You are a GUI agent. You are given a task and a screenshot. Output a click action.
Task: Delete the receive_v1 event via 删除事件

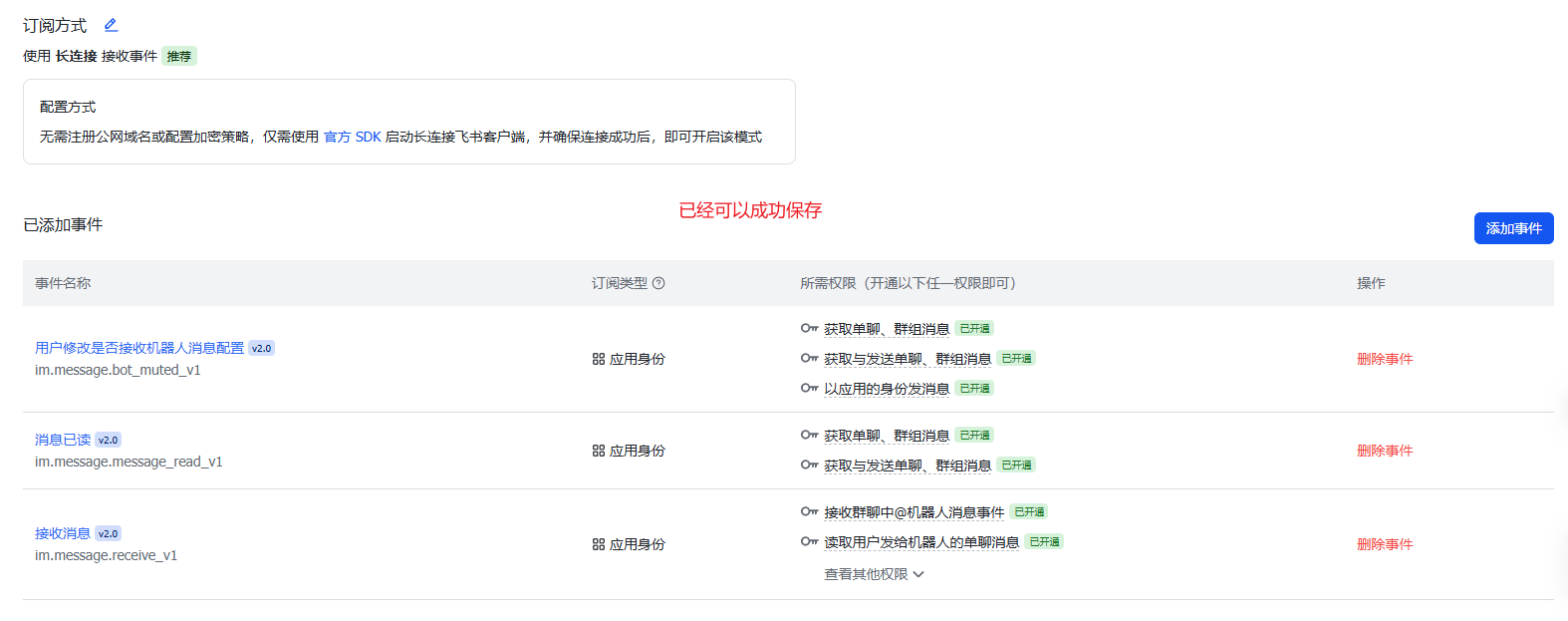(x=1385, y=544)
